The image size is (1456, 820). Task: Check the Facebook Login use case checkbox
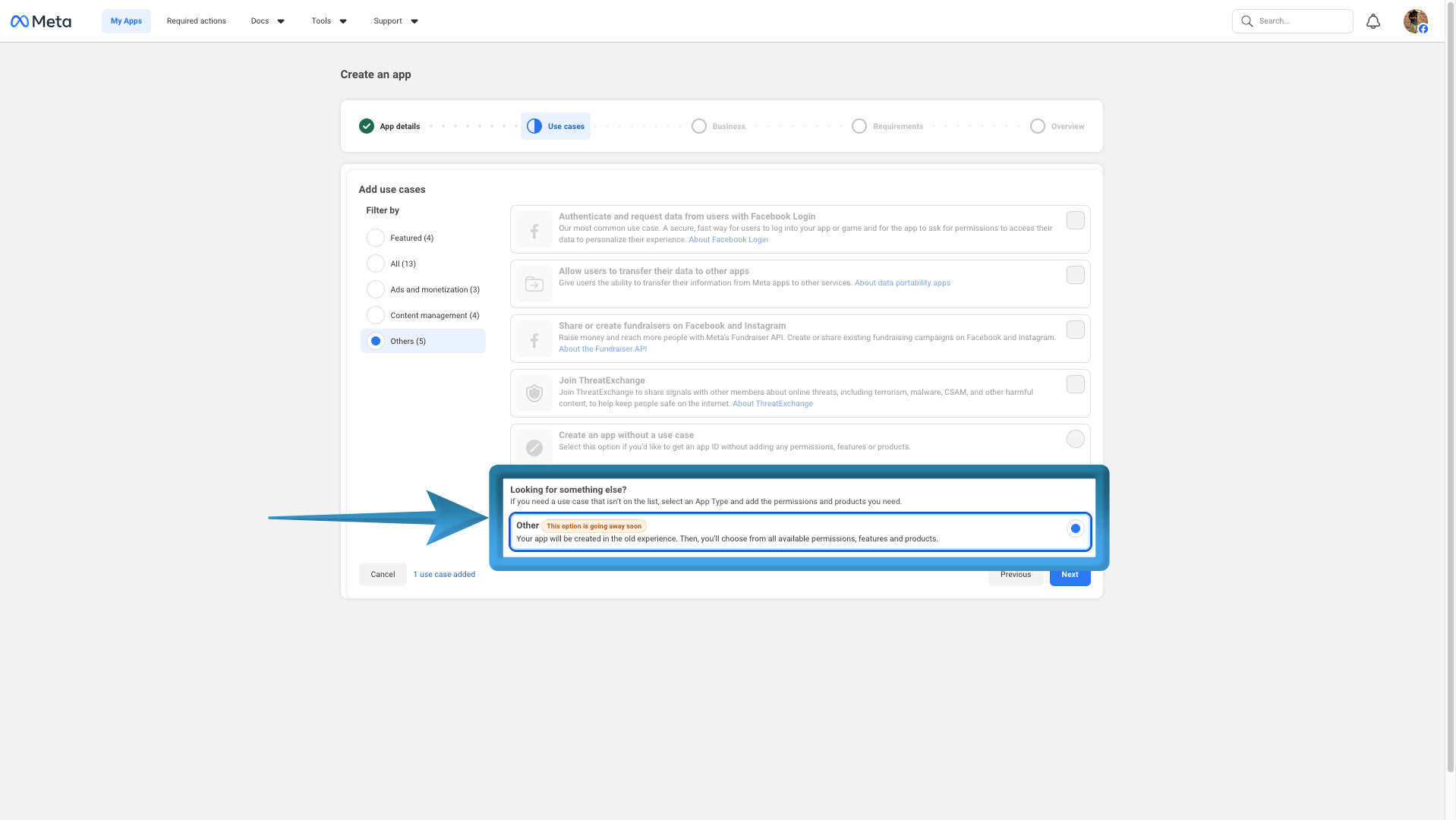point(1075,220)
